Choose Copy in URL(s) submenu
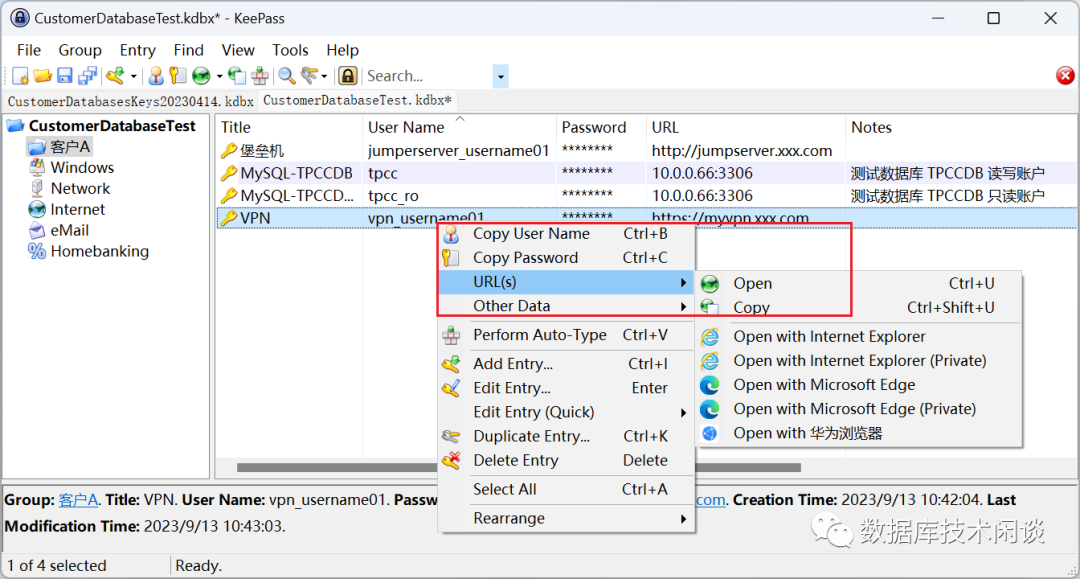Viewport: 1080px width, 579px height. pyautogui.click(x=858, y=308)
